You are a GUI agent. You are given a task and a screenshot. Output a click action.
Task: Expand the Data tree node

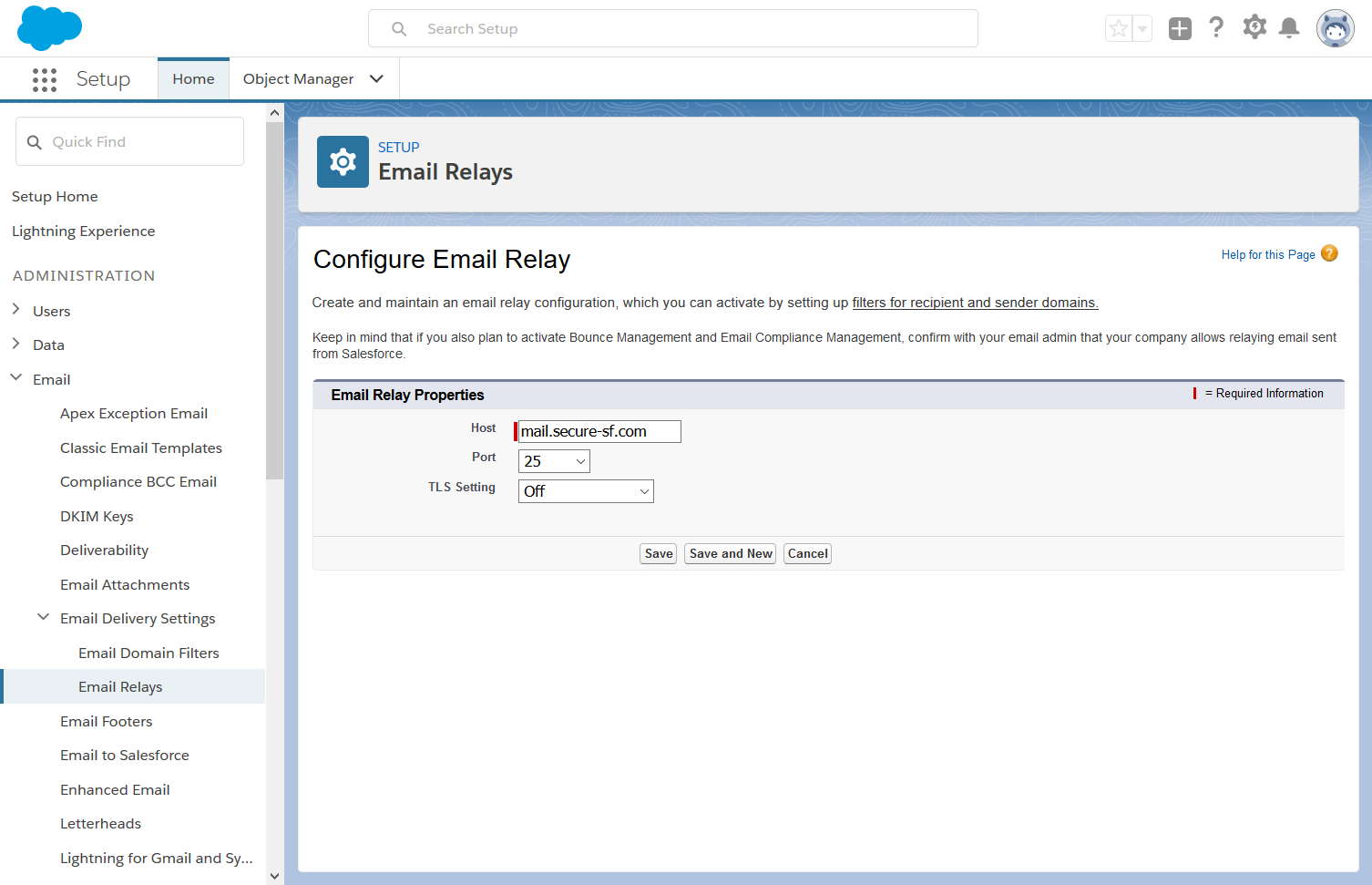click(15, 344)
